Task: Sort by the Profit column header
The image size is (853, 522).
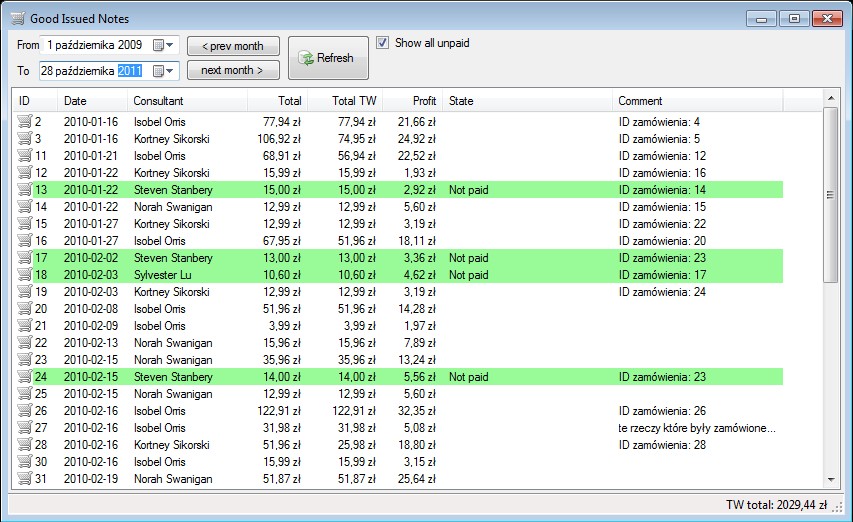Action: click(x=412, y=101)
